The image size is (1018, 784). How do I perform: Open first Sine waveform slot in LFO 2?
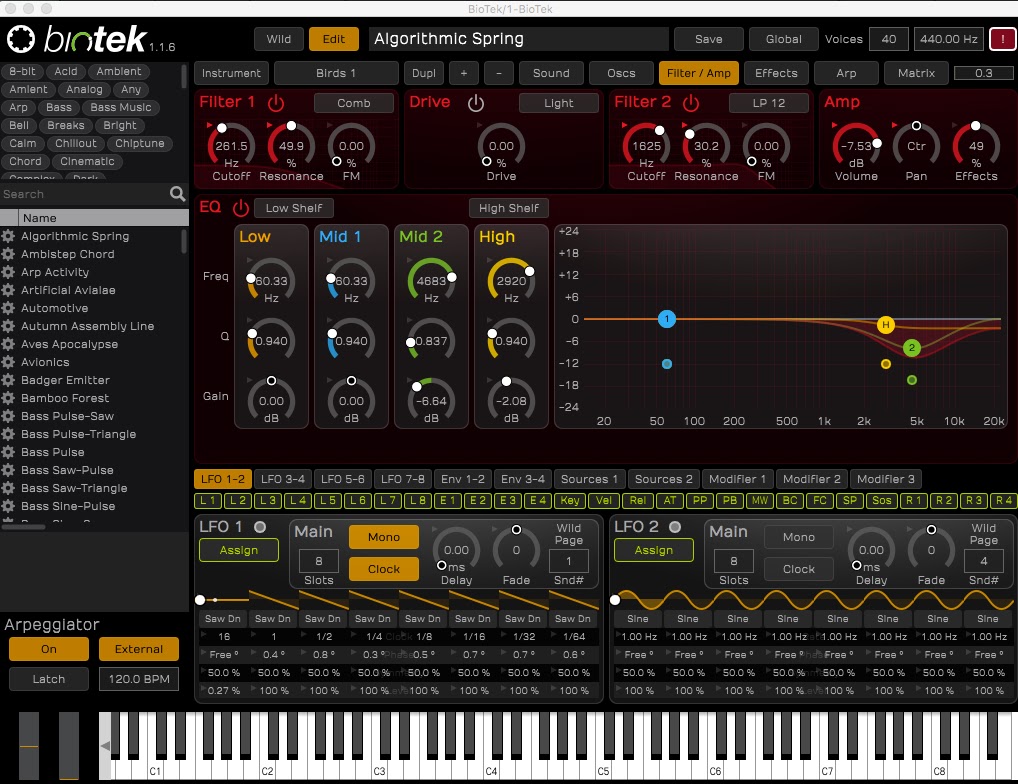[x=638, y=619]
